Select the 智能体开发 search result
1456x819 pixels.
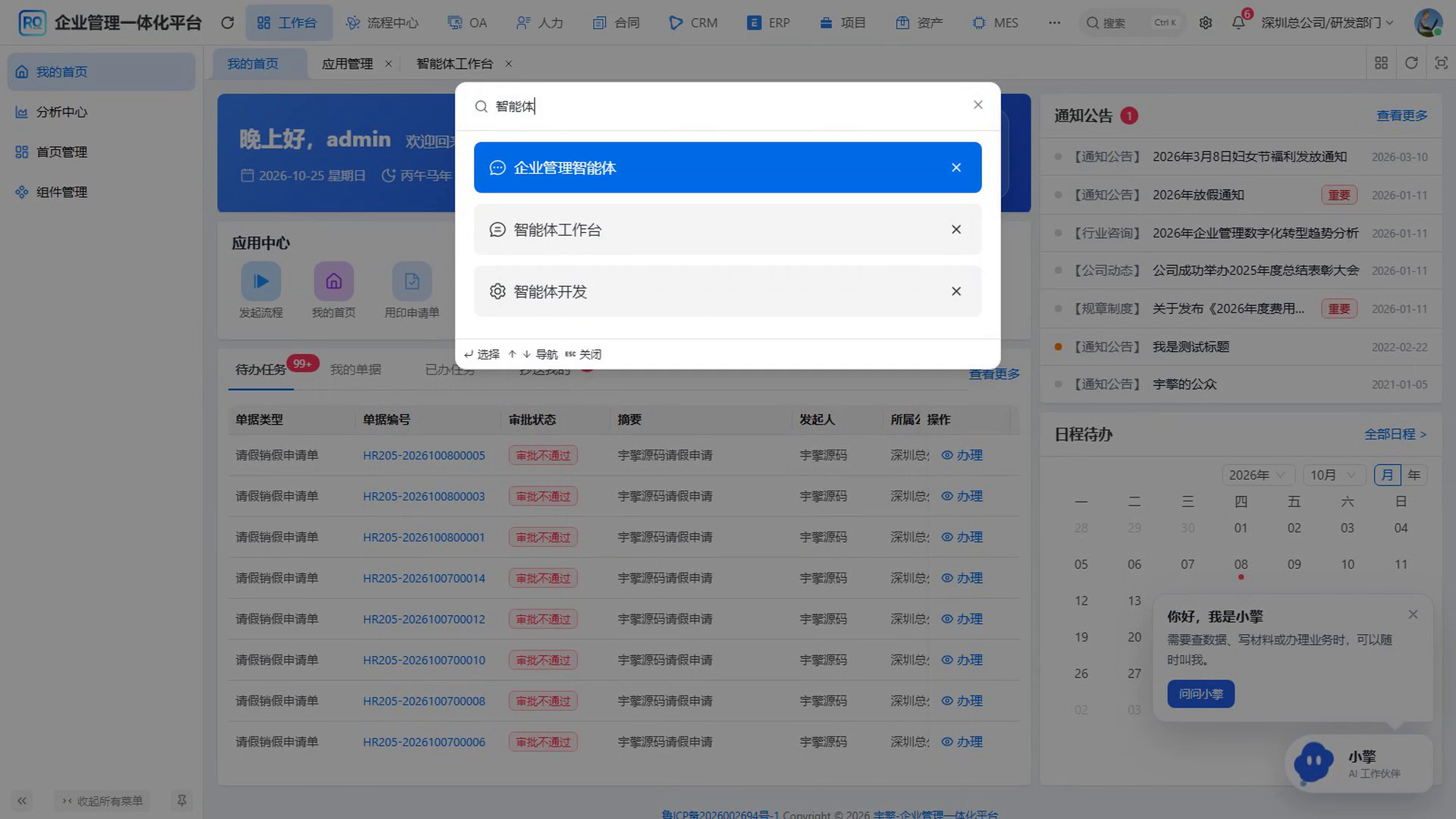pos(727,291)
